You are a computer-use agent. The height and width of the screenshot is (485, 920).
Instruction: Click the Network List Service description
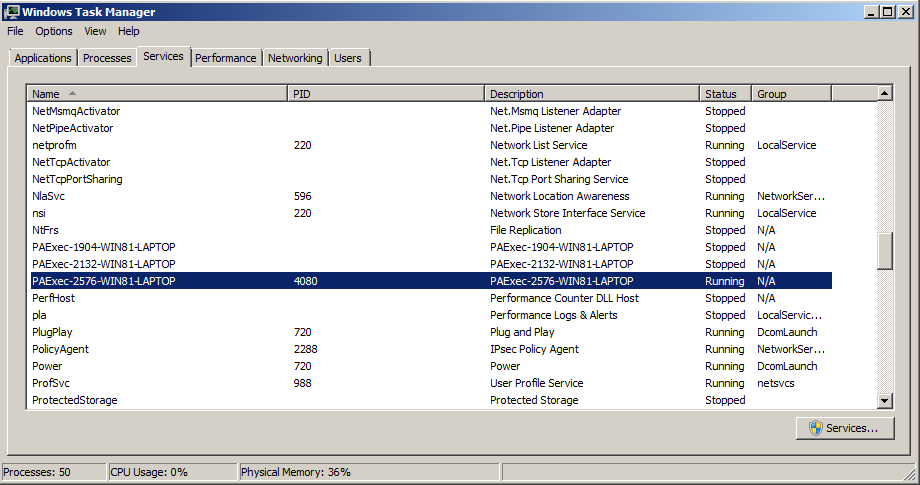539,145
